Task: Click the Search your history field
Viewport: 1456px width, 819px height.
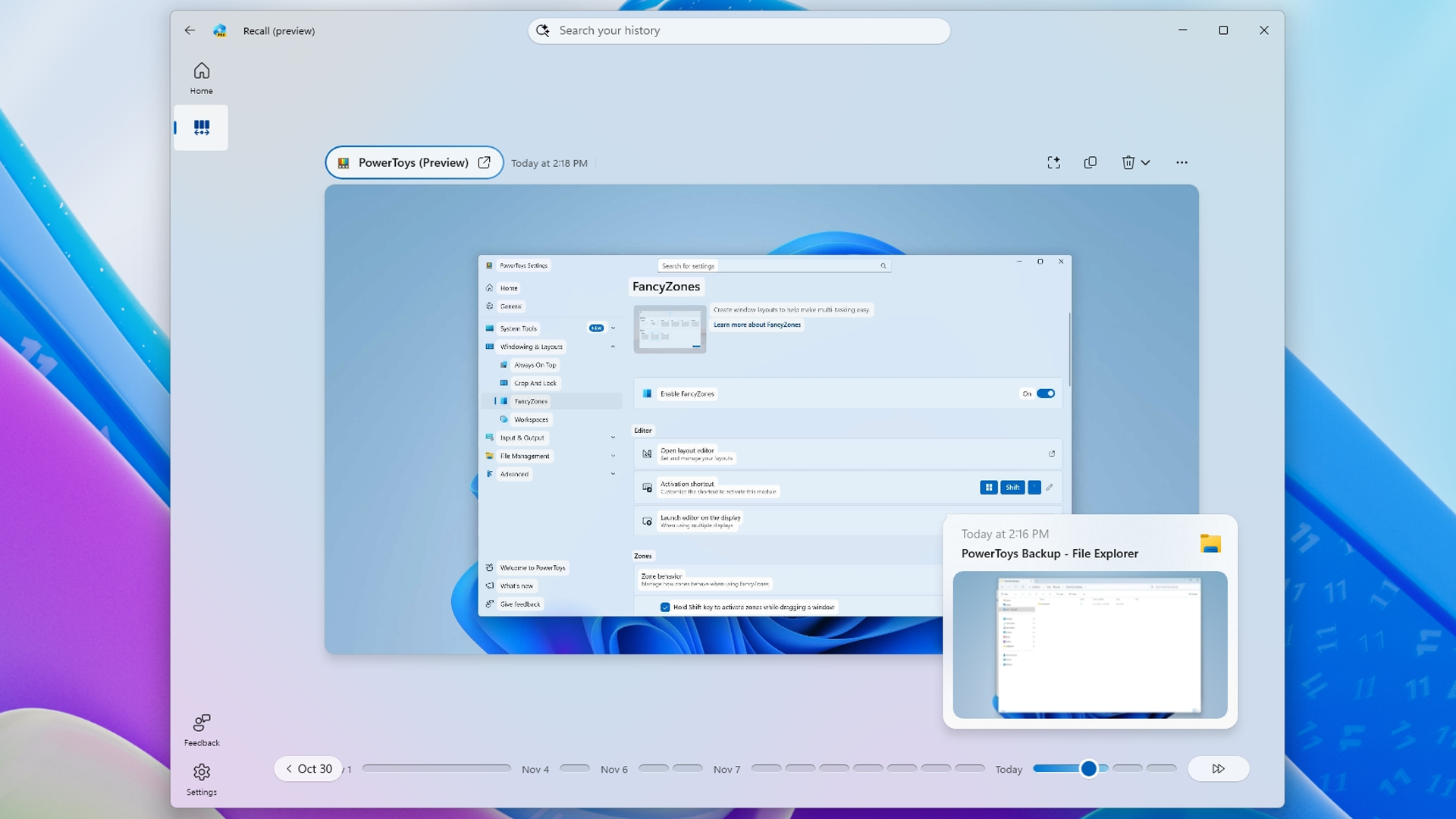Action: pyautogui.click(x=739, y=30)
